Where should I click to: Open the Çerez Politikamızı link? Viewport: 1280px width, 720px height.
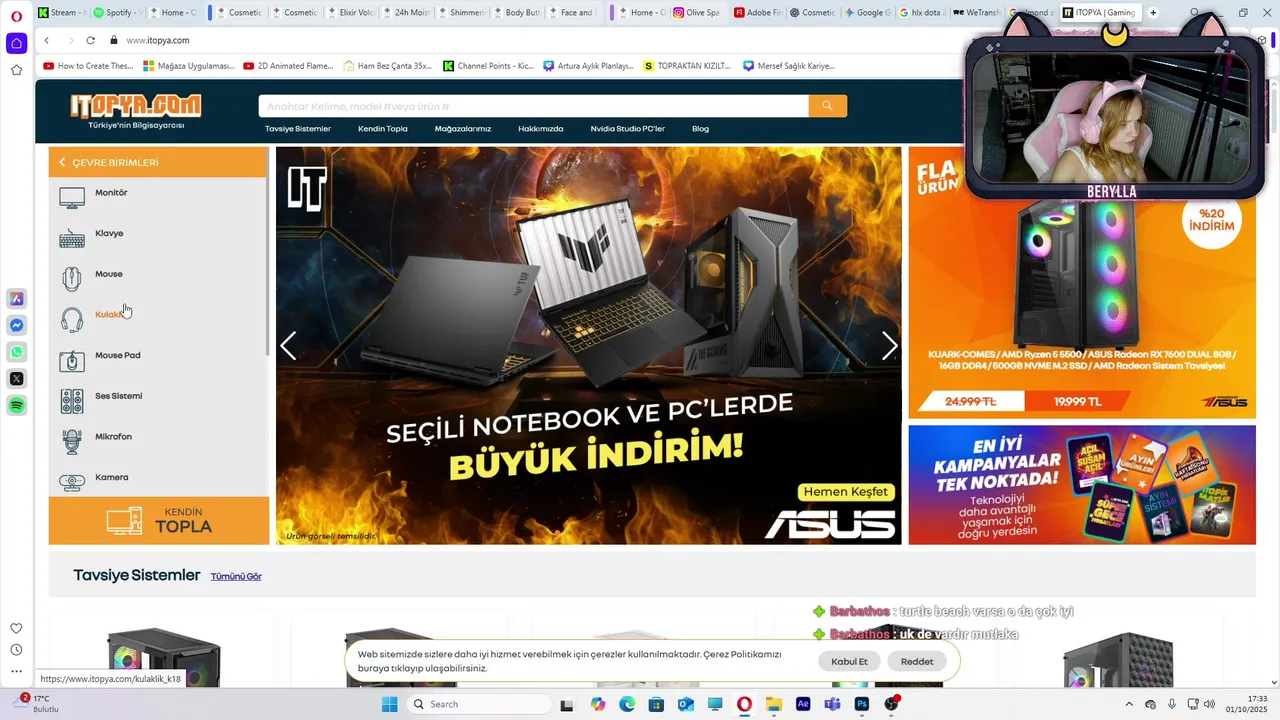[742, 654]
